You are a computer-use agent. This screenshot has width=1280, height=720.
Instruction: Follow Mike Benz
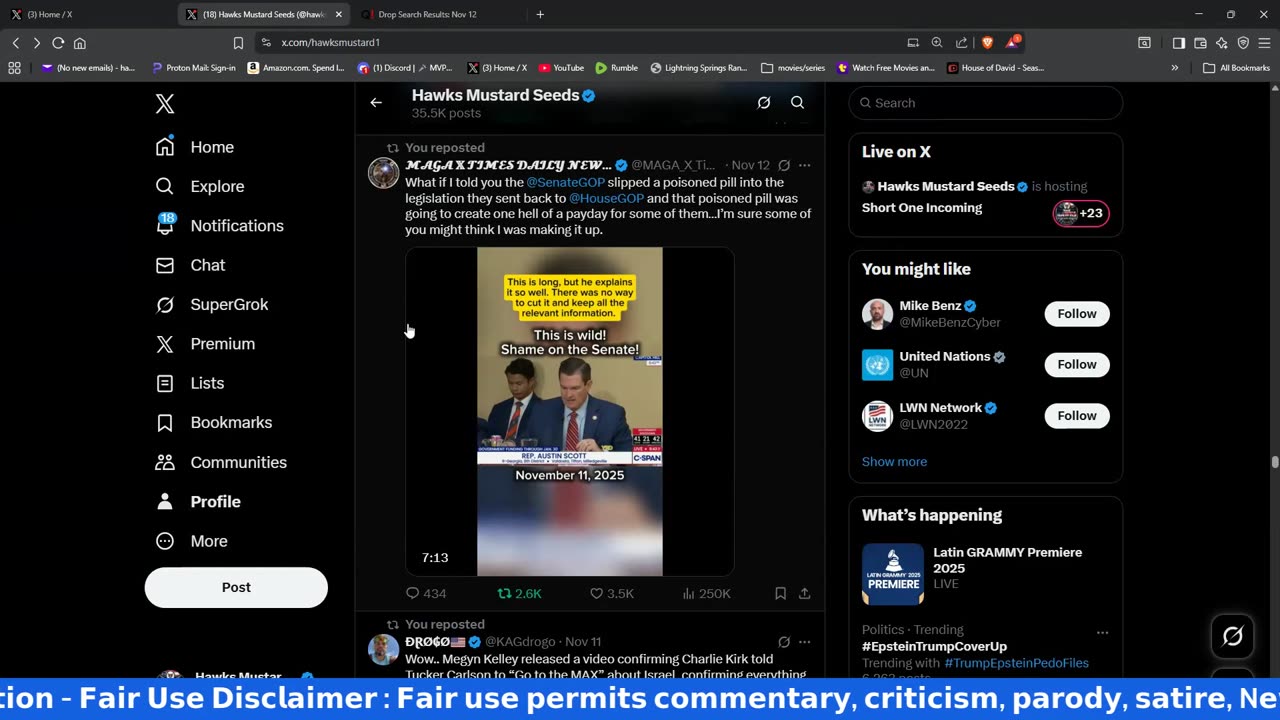pos(1077,314)
